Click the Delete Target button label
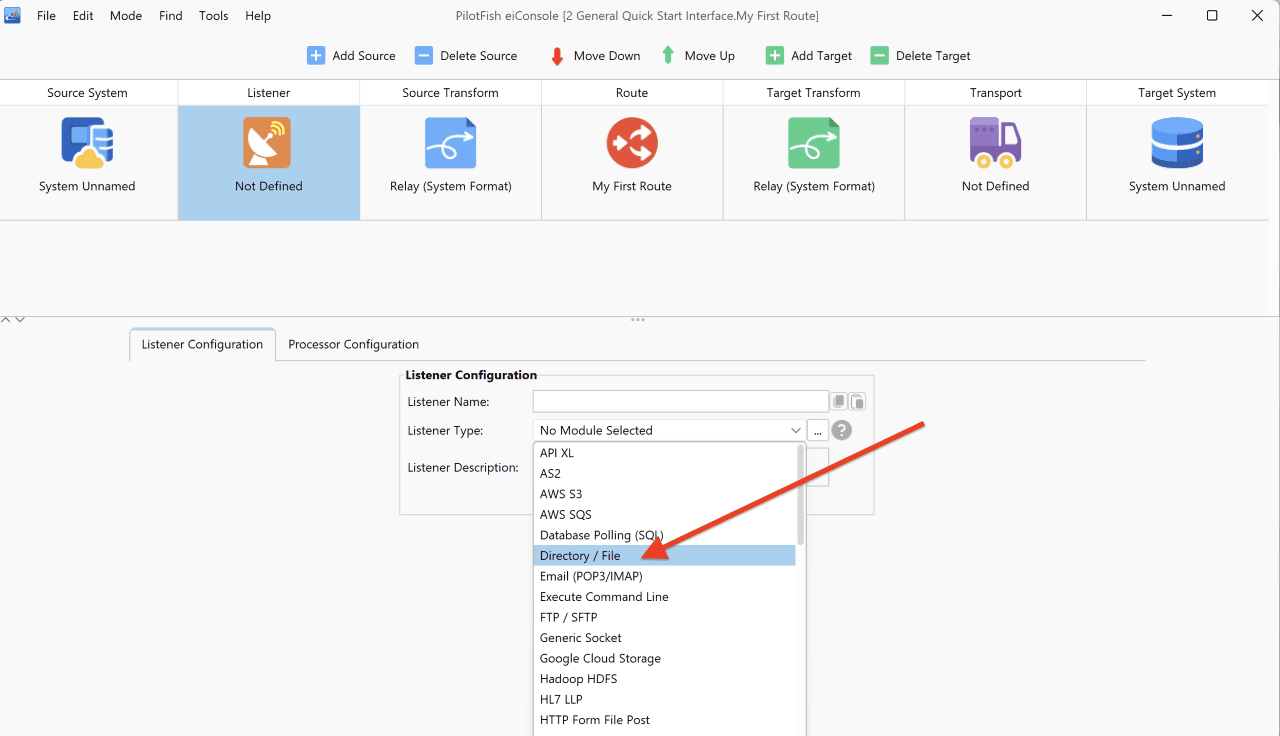The height and width of the screenshot is (736, 1280). click(933, 56)
